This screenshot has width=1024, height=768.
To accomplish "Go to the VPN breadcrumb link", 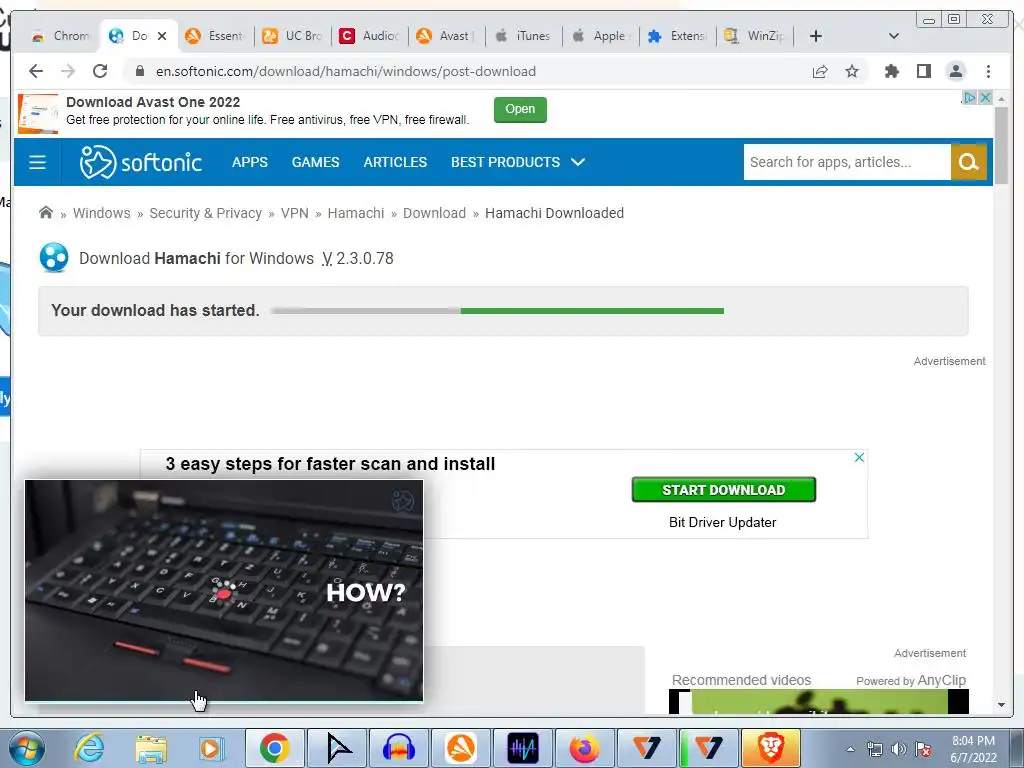I will click(x=295, y=213).
